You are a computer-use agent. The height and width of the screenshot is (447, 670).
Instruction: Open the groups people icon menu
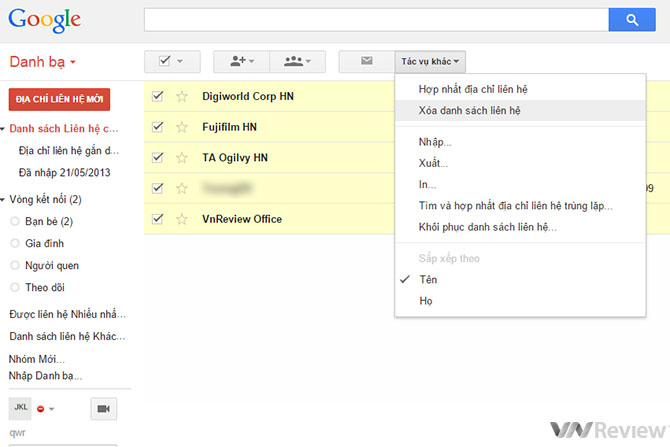pos(298,61)
